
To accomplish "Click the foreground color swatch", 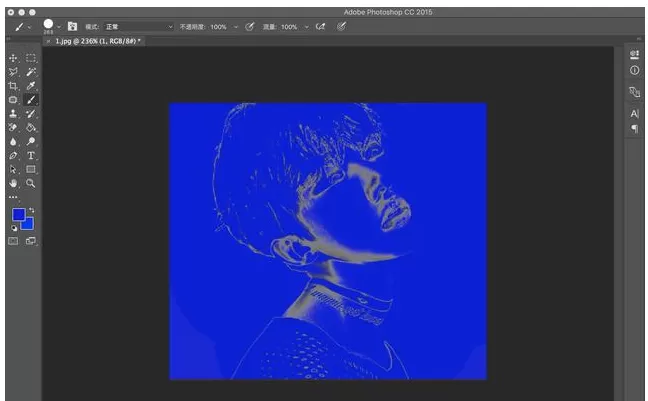I will pos(18,214).
